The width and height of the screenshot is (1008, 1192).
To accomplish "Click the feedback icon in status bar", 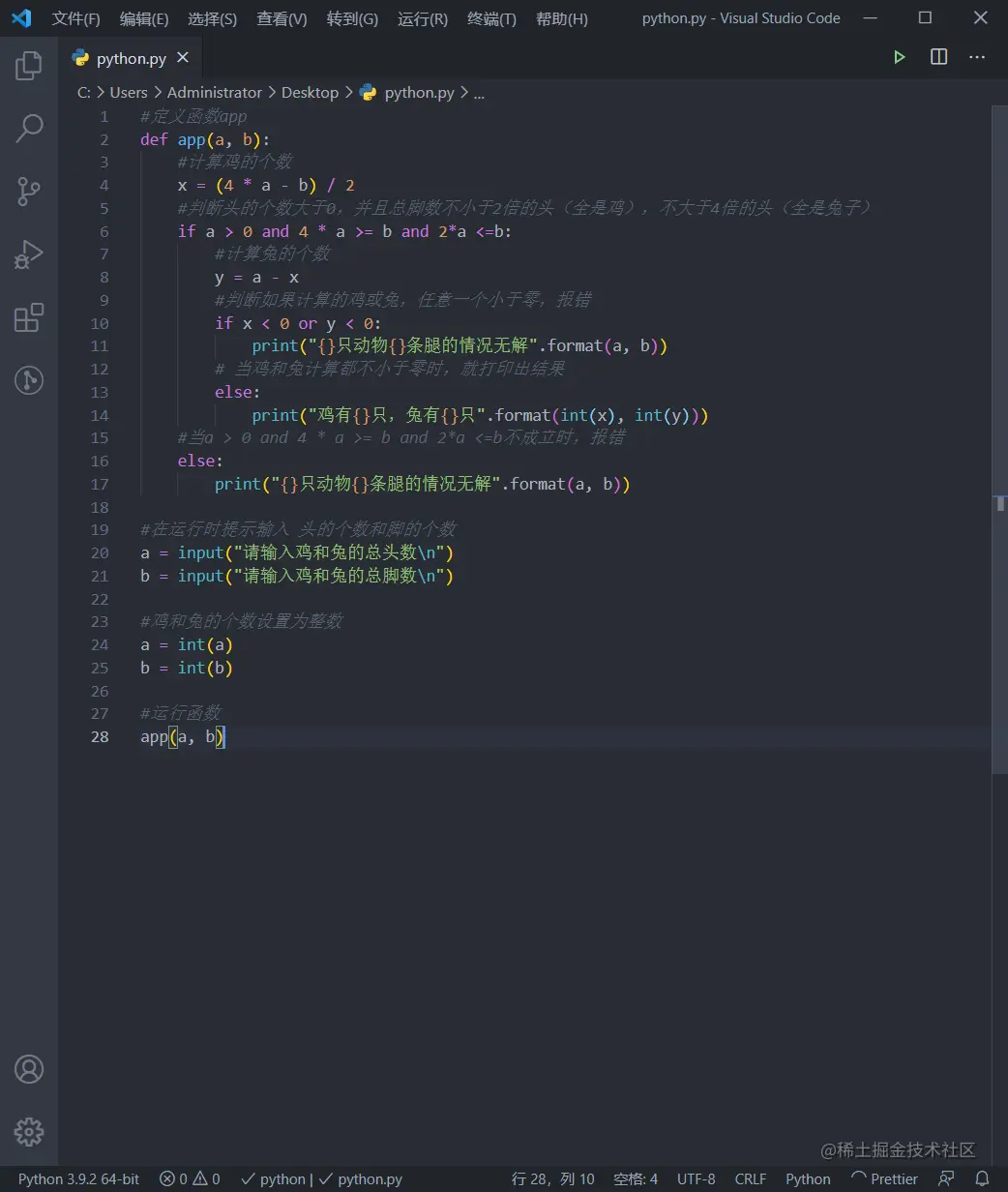I will pos(946,1178).
